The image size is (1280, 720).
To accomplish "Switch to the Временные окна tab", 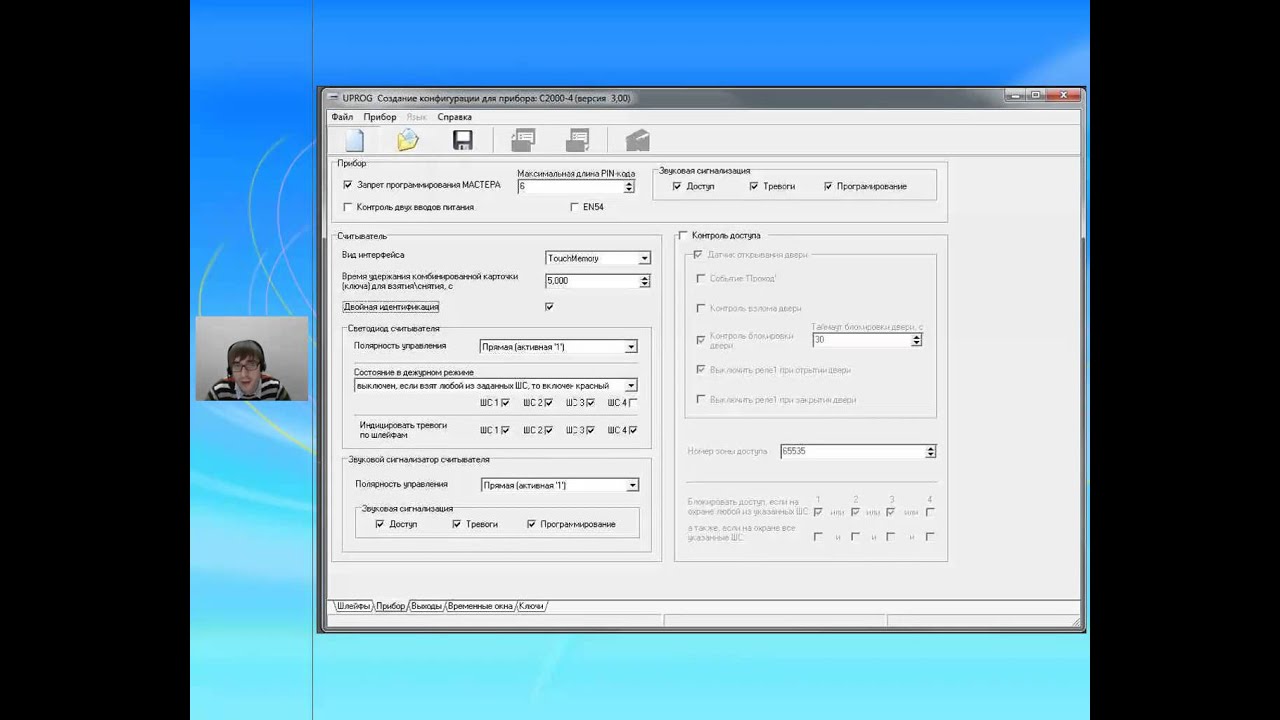I will tap(481, 606).
